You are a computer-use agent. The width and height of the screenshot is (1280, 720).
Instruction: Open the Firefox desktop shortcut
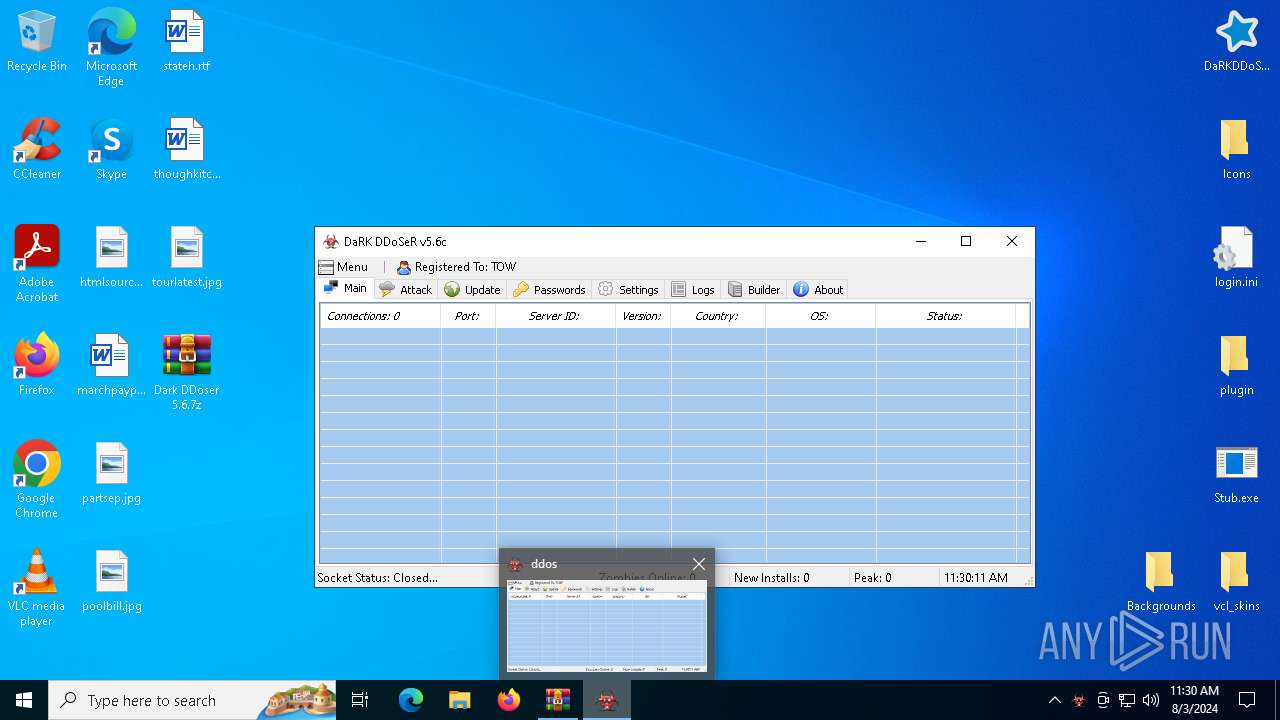pyautogui.click(x=37, y=366)
